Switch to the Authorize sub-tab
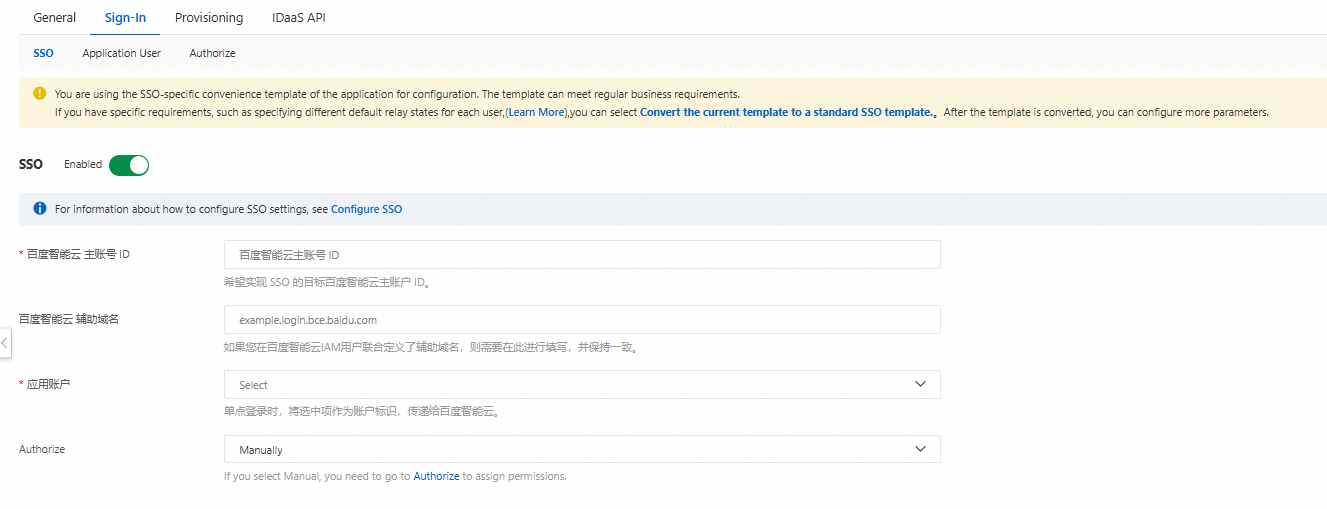 (x=212, y=53)
